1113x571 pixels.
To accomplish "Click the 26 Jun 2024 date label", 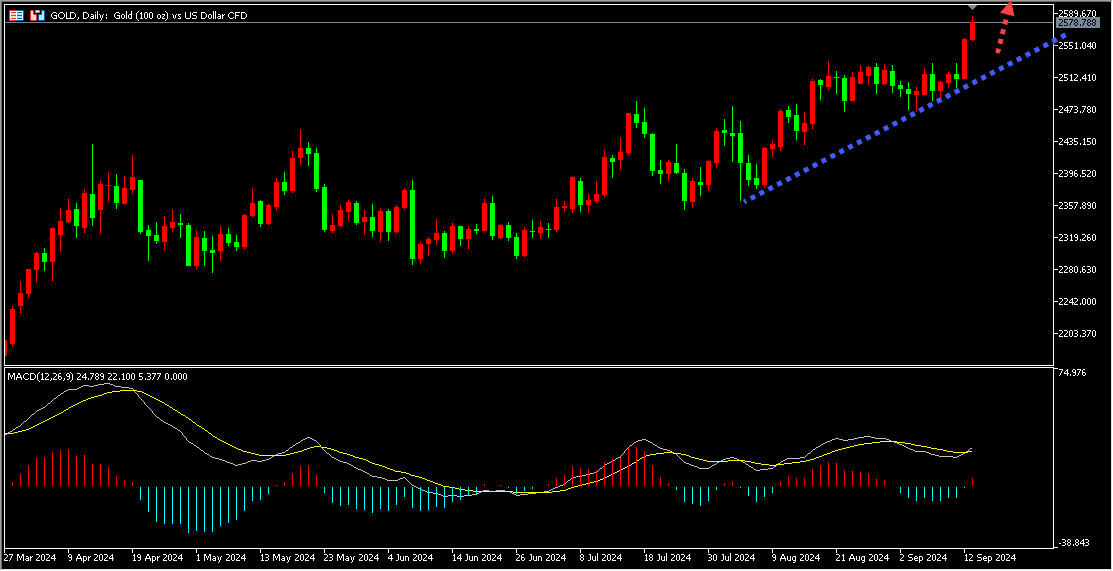I will [541, 557].
